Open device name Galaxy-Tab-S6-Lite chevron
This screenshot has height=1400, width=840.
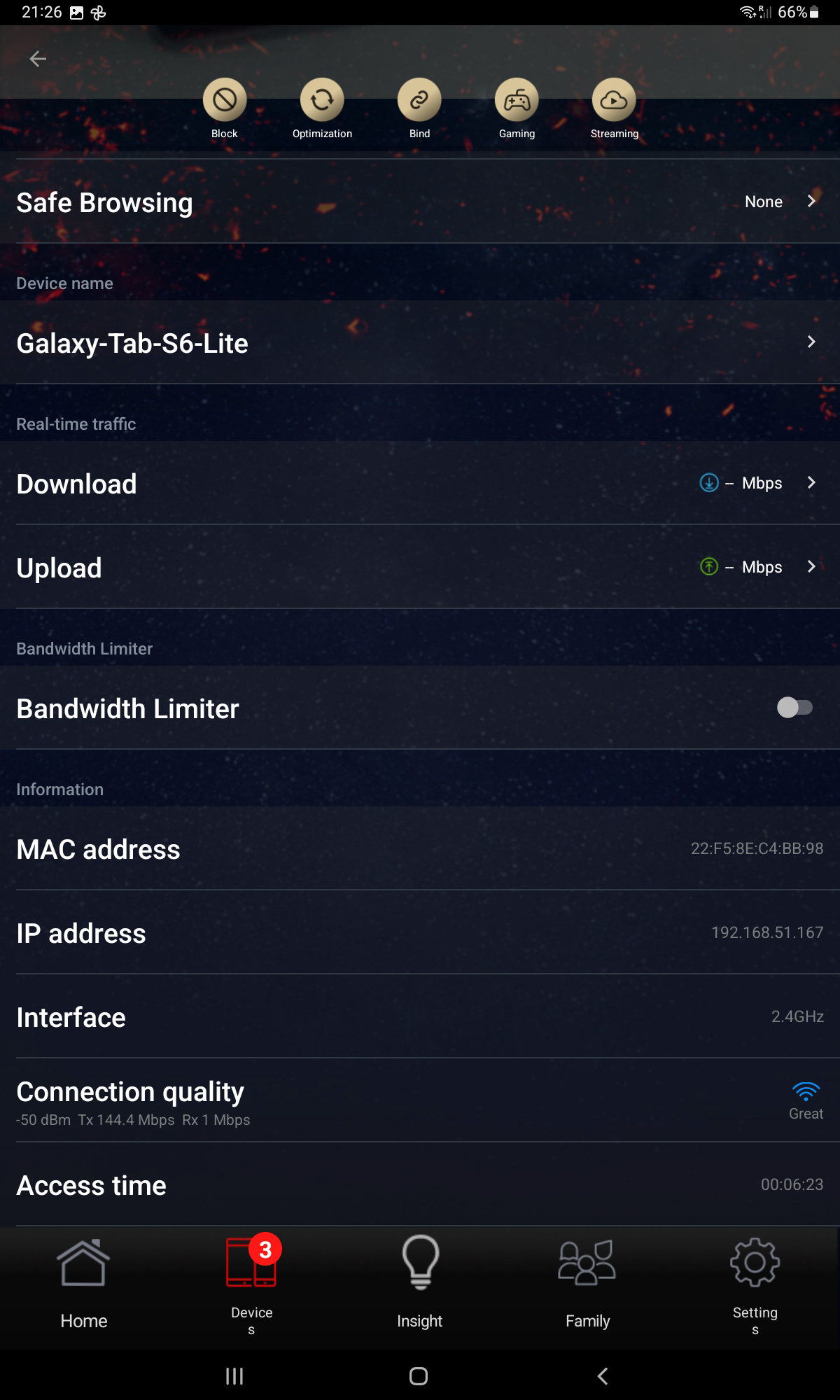pyautogui.click(x=811, y=342)
